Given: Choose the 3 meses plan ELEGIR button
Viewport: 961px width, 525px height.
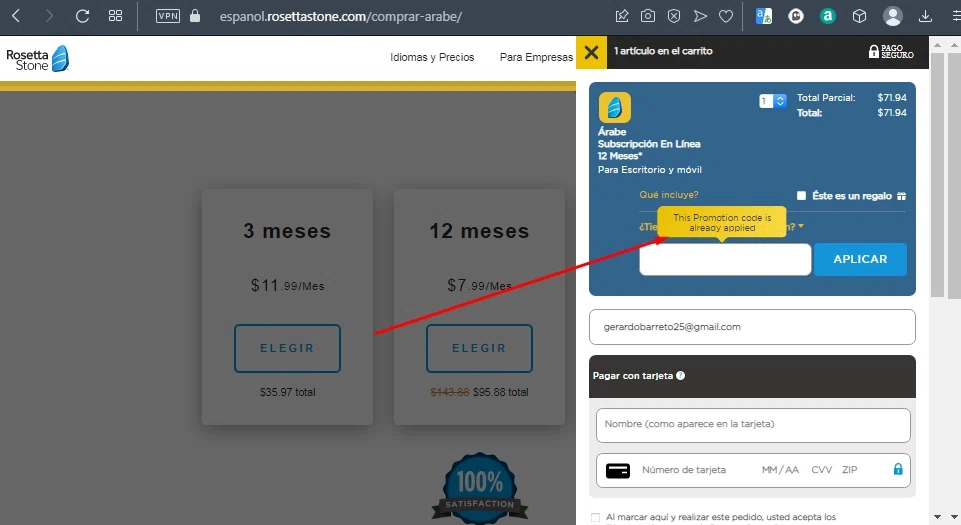Looking at the screenshot, I should tap(287, 348).
